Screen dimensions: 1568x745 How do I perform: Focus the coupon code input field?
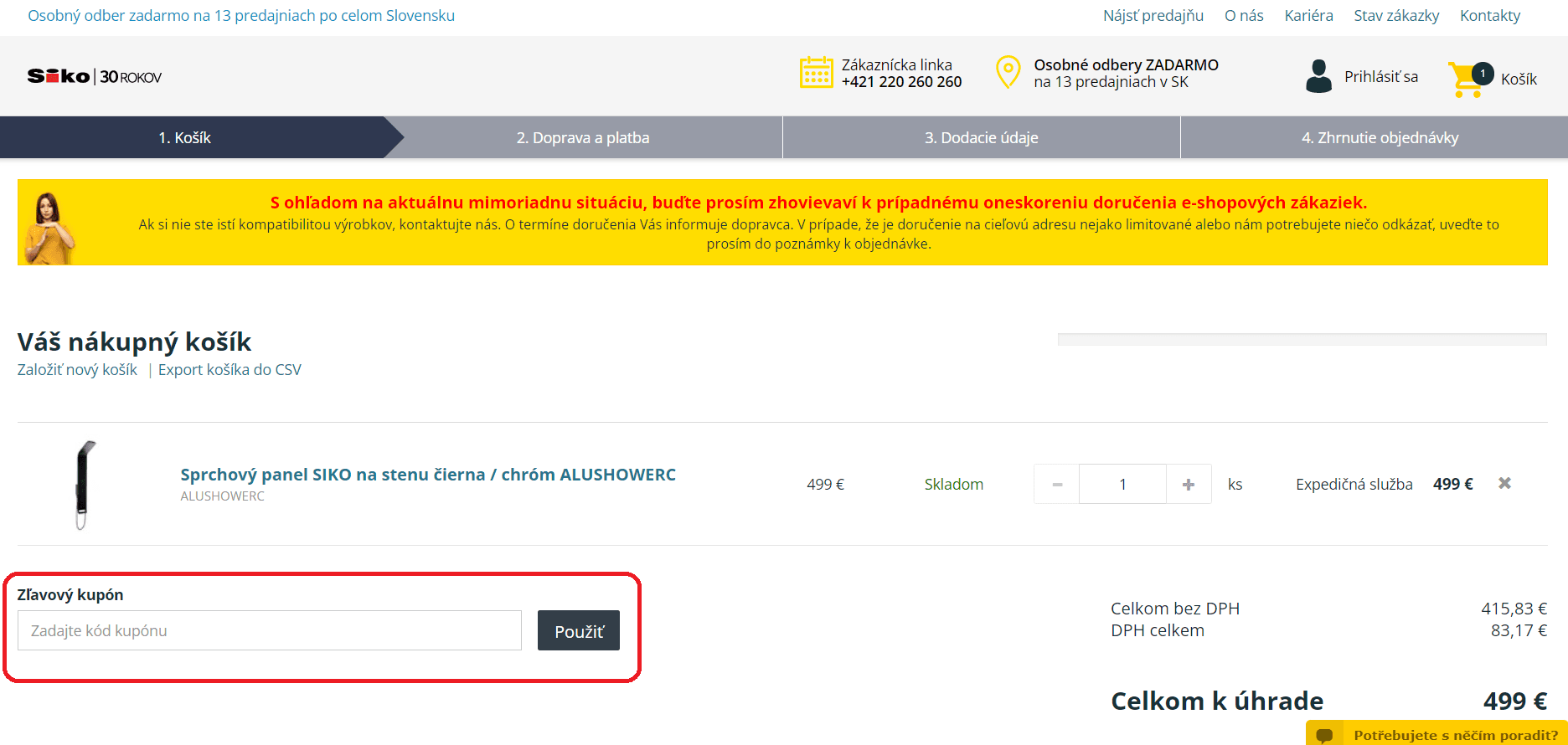[270, 630]
